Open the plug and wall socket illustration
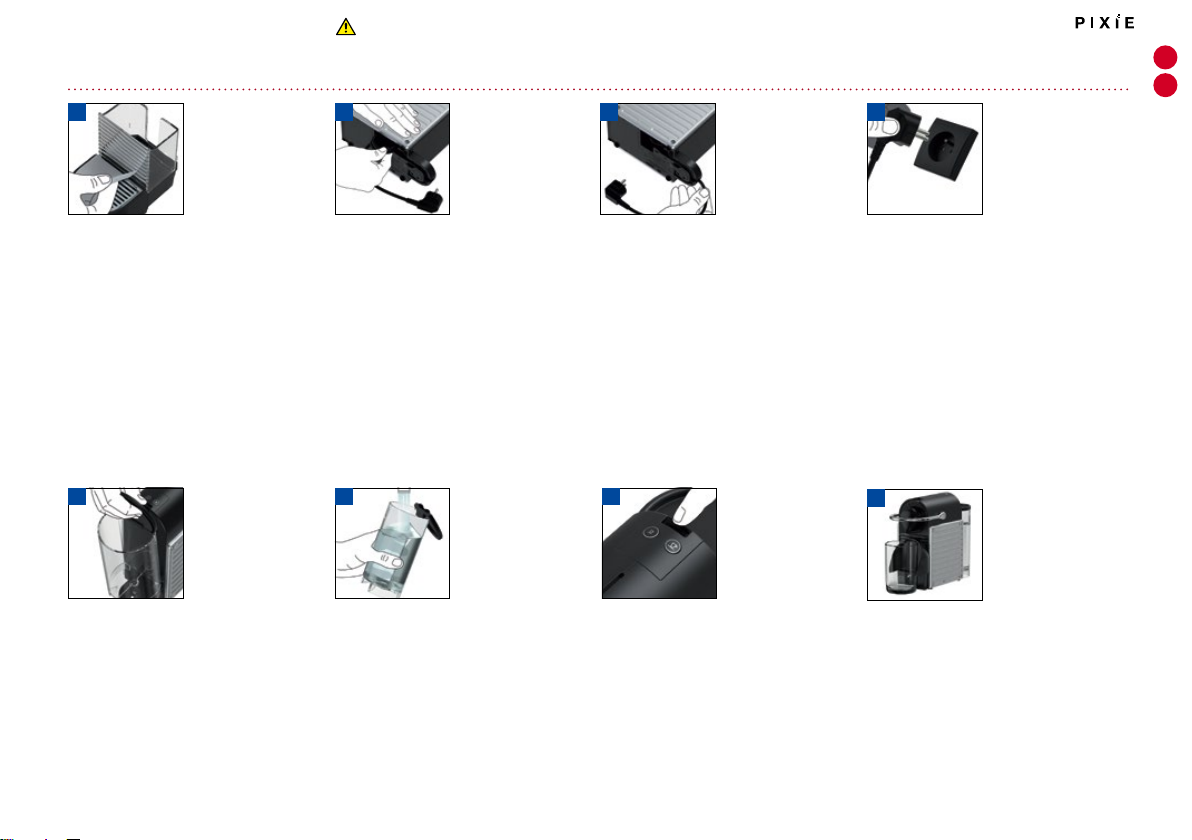 [x=924, y=159]
